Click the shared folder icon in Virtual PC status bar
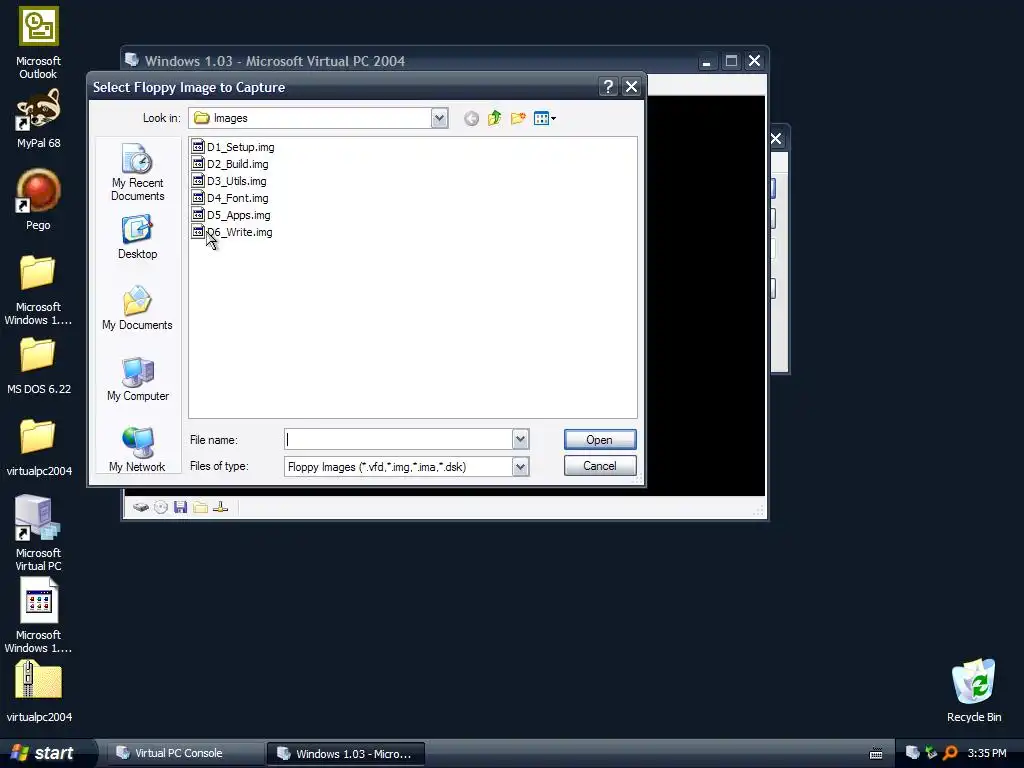This screenshot has height=768, width=1024. pos(200,507)
